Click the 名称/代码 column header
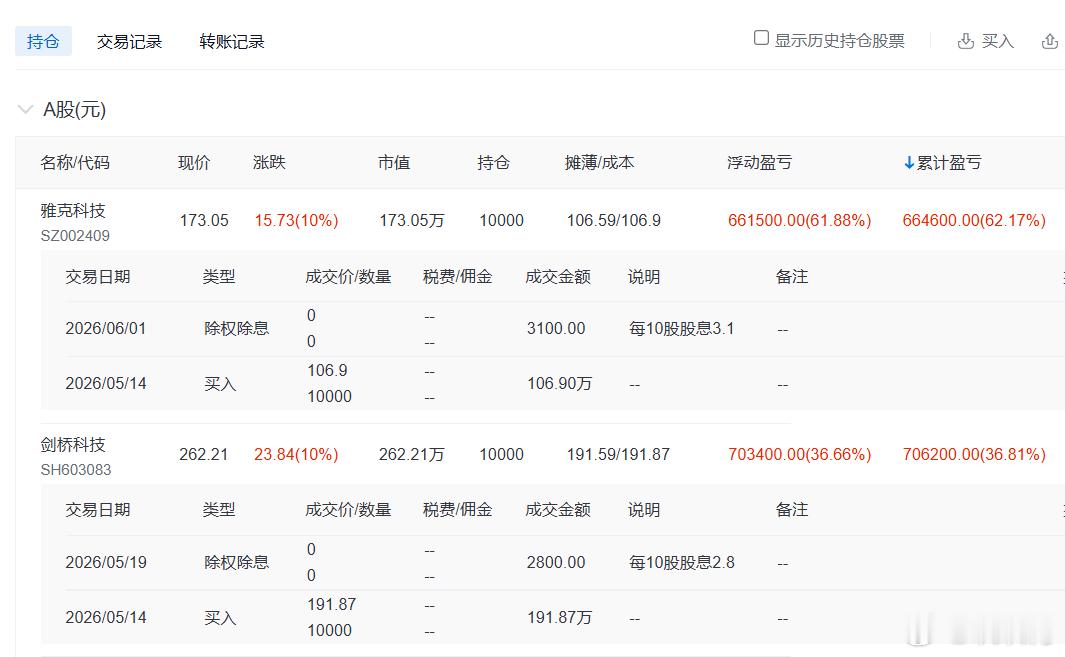The width and height of the screenshot is (1065, 657). (x=75, y=163)
